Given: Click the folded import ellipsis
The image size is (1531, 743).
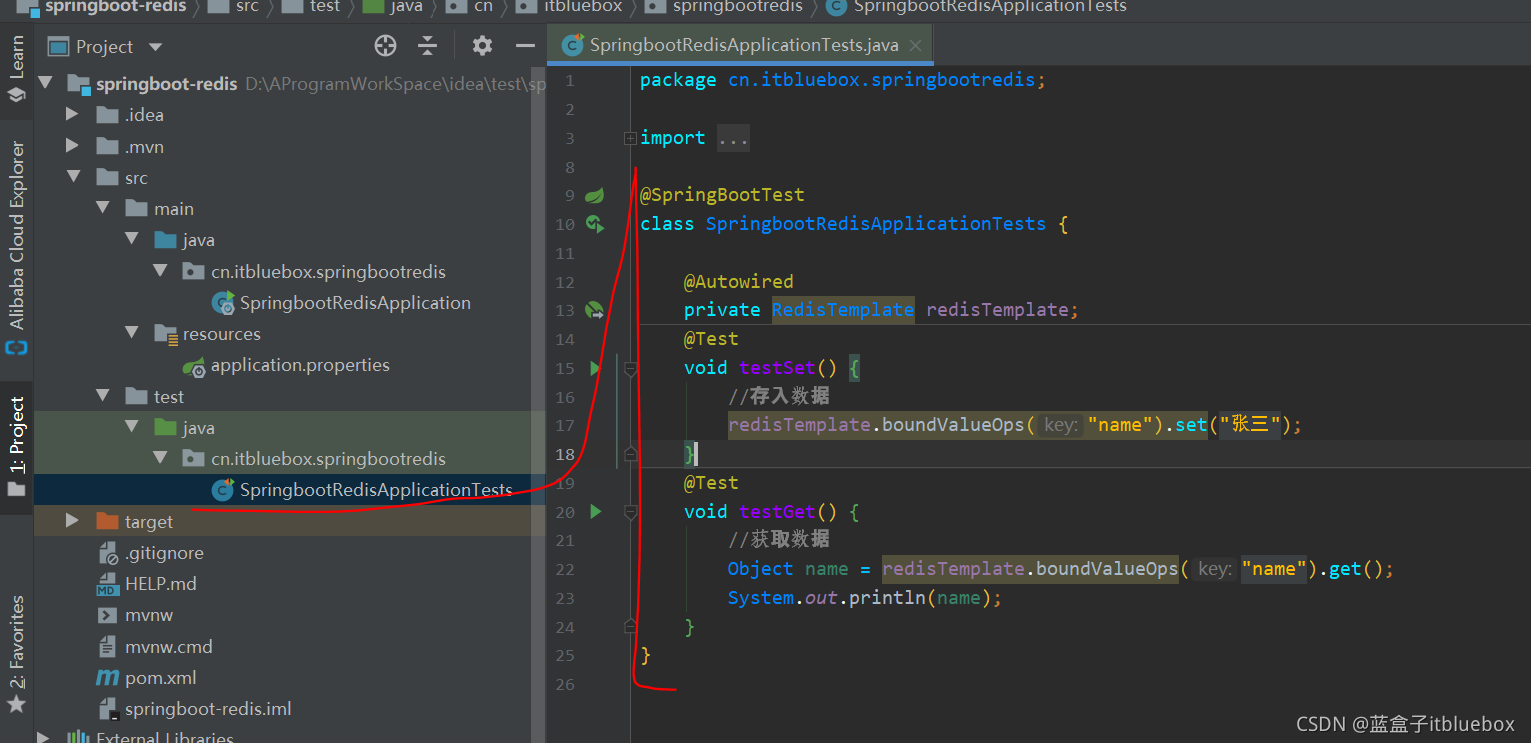Looking at the screenshot, I should pos(733,138).
